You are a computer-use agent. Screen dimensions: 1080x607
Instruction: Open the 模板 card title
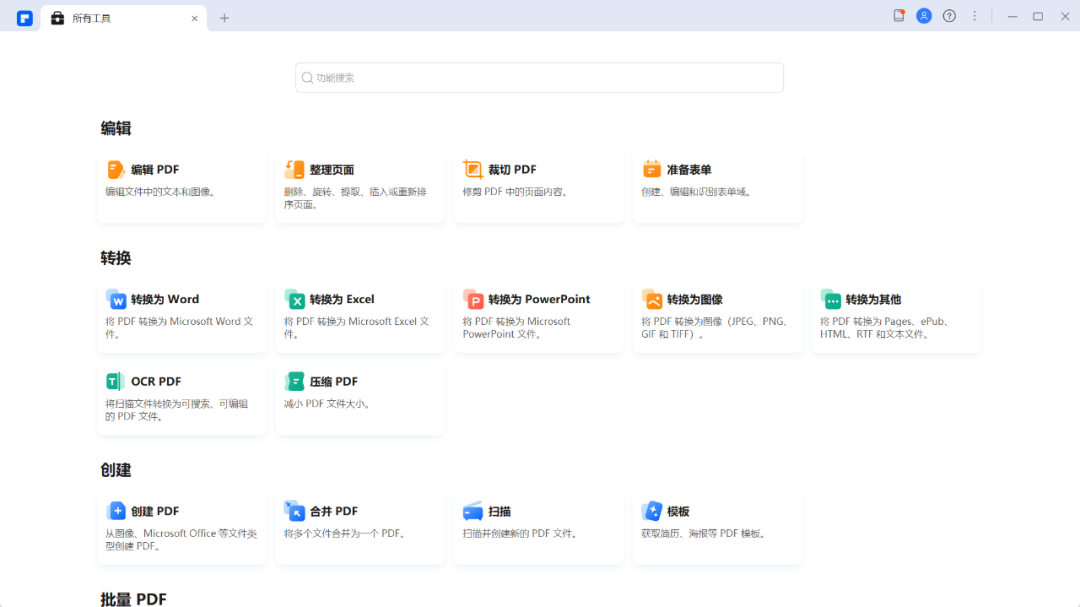point(678,511)
